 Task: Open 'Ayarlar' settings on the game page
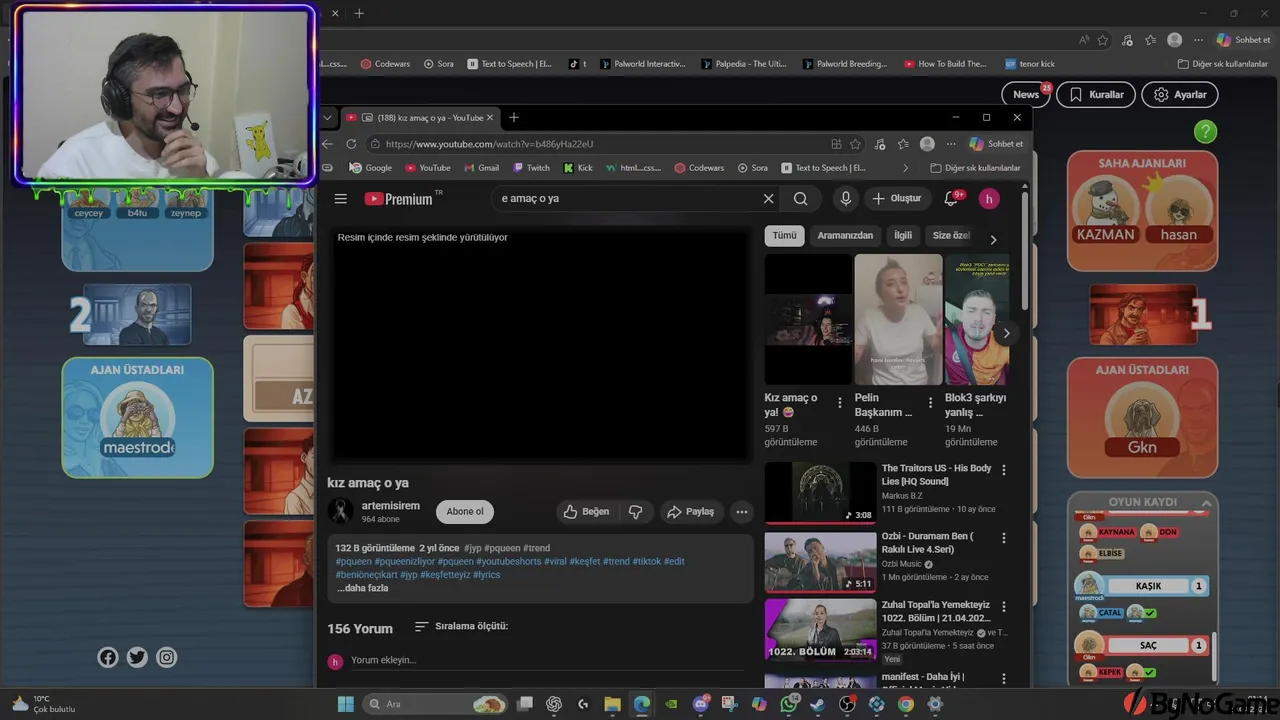(1180, 95)
